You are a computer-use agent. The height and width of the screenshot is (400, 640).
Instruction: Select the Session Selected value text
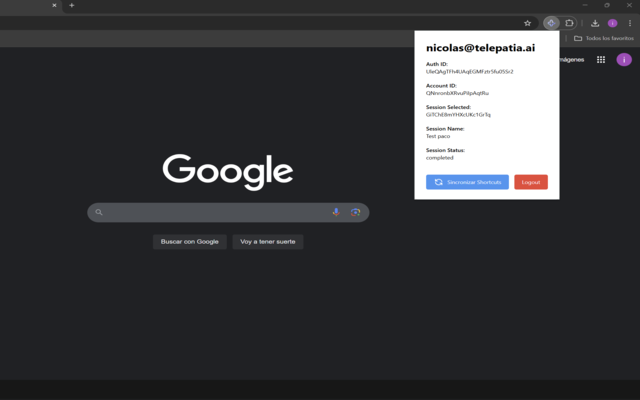point(458,115)
